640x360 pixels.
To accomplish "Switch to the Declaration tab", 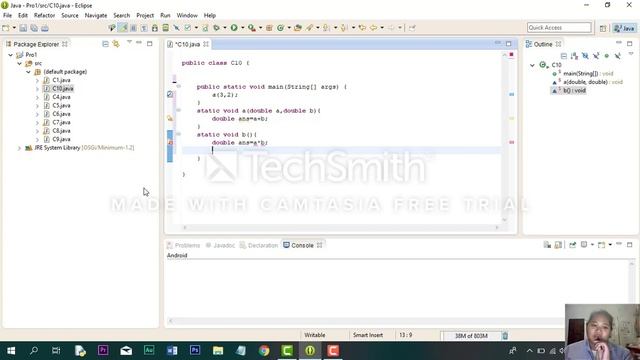I will (259, 245).
